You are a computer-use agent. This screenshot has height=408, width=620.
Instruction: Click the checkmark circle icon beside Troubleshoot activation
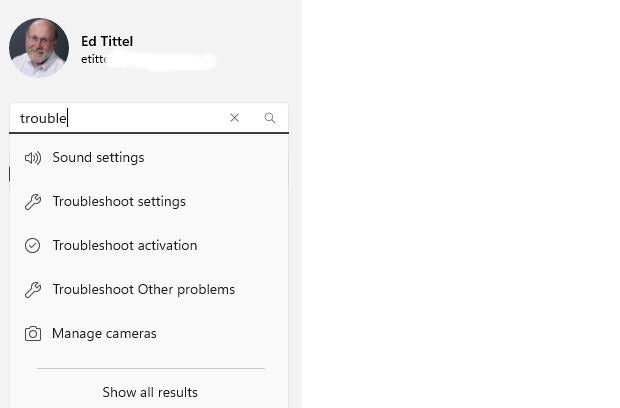pos(33,246)
